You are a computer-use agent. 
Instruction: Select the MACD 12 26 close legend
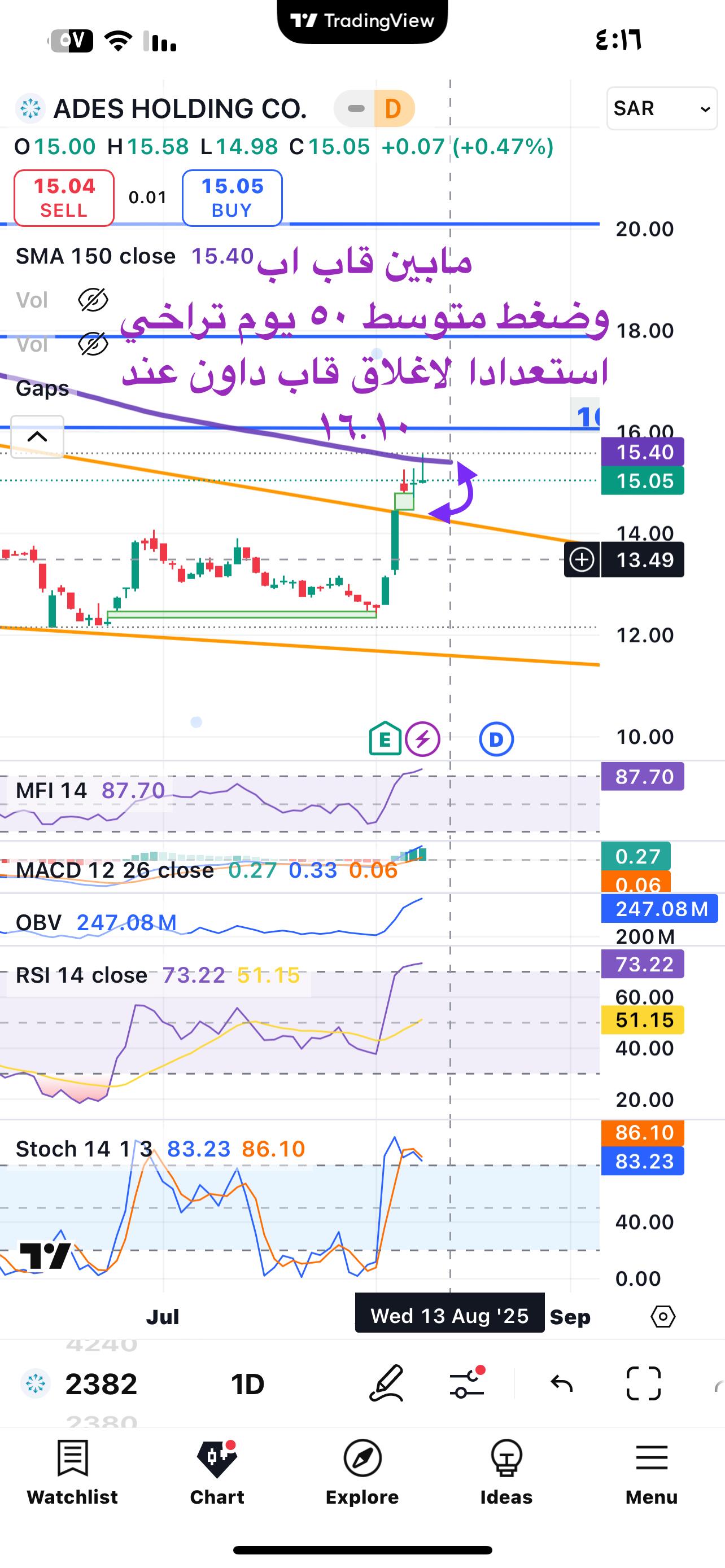115,870
